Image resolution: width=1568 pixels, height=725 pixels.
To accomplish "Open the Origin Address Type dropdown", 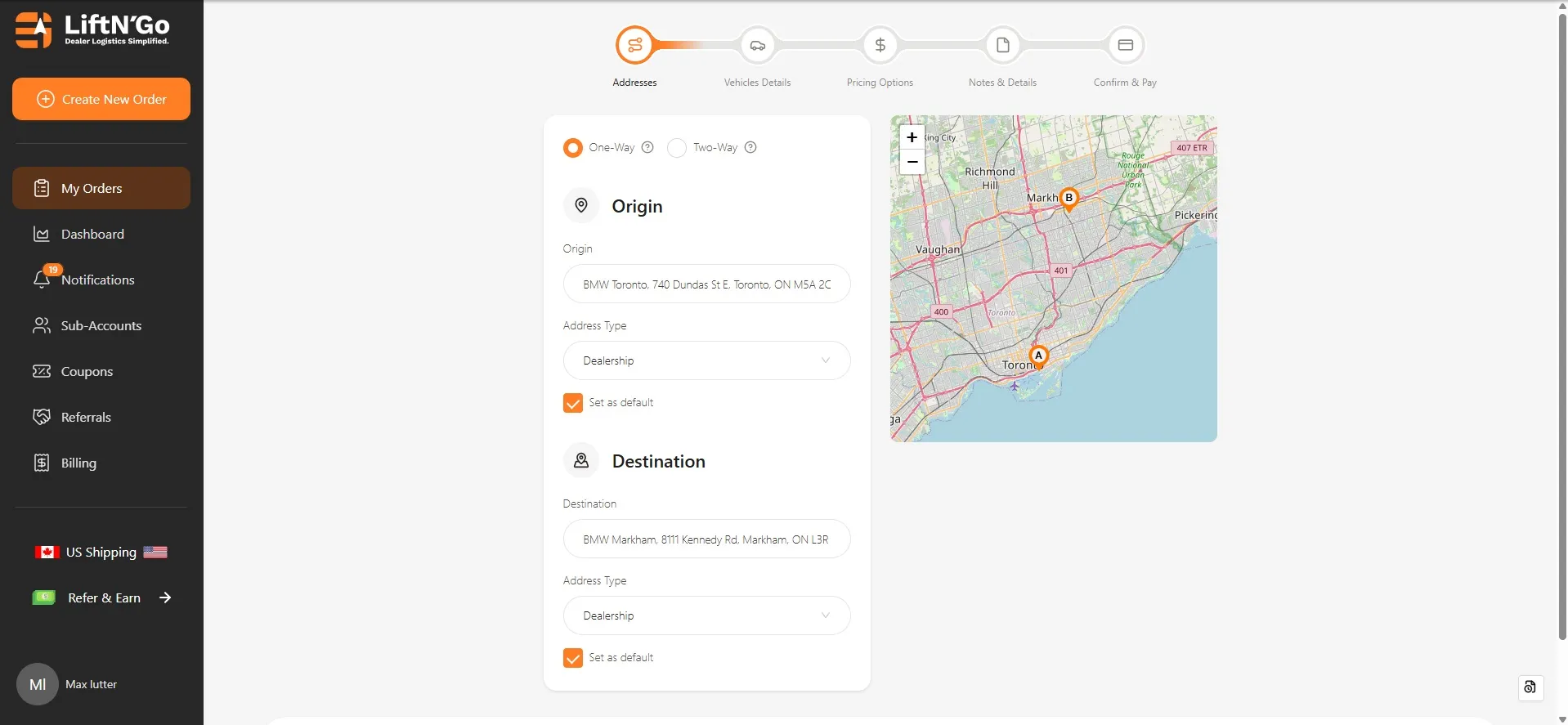I will [x=707, y=360].
